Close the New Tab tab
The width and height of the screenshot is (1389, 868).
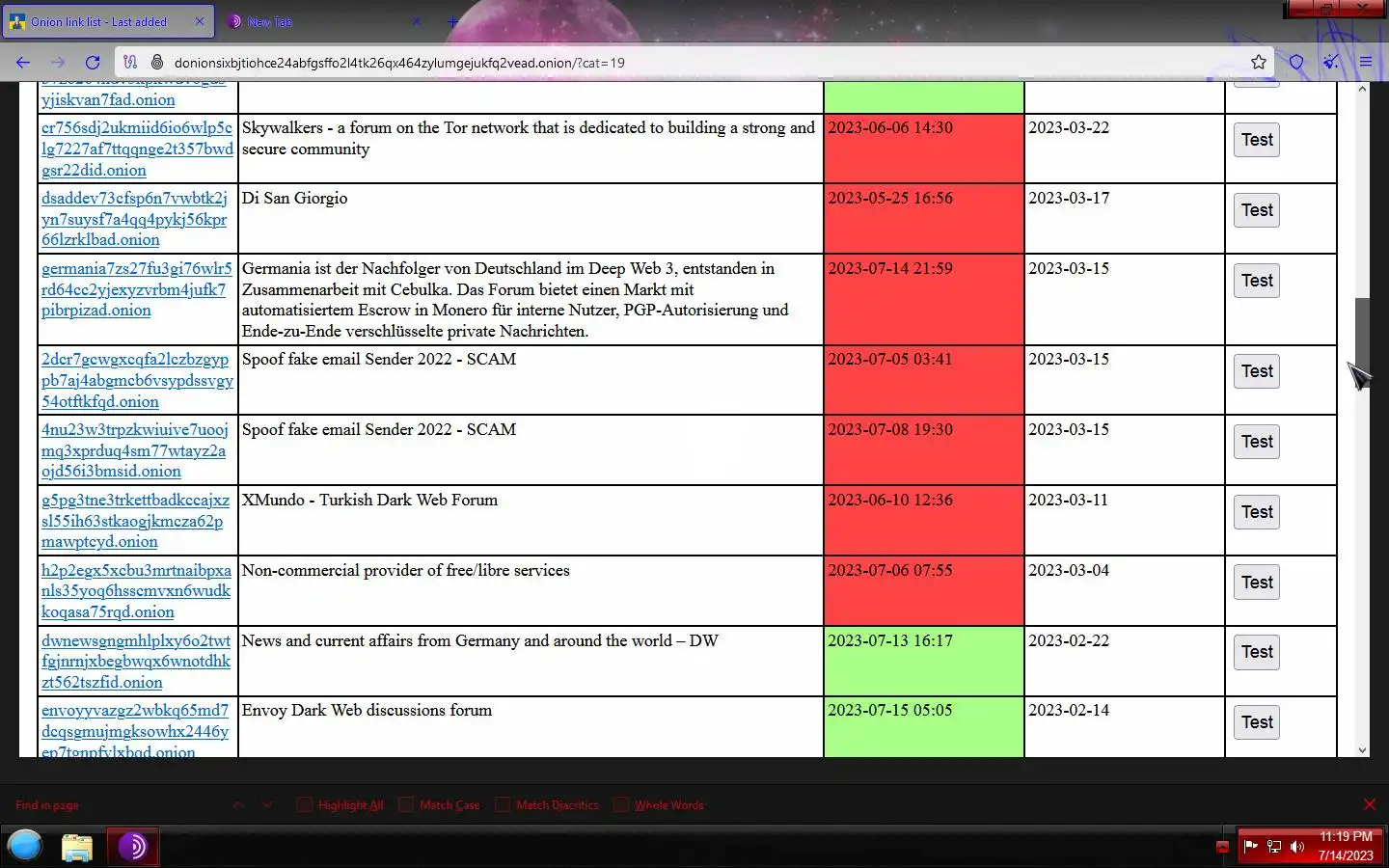pyautogui.click(x=417, y=21)
